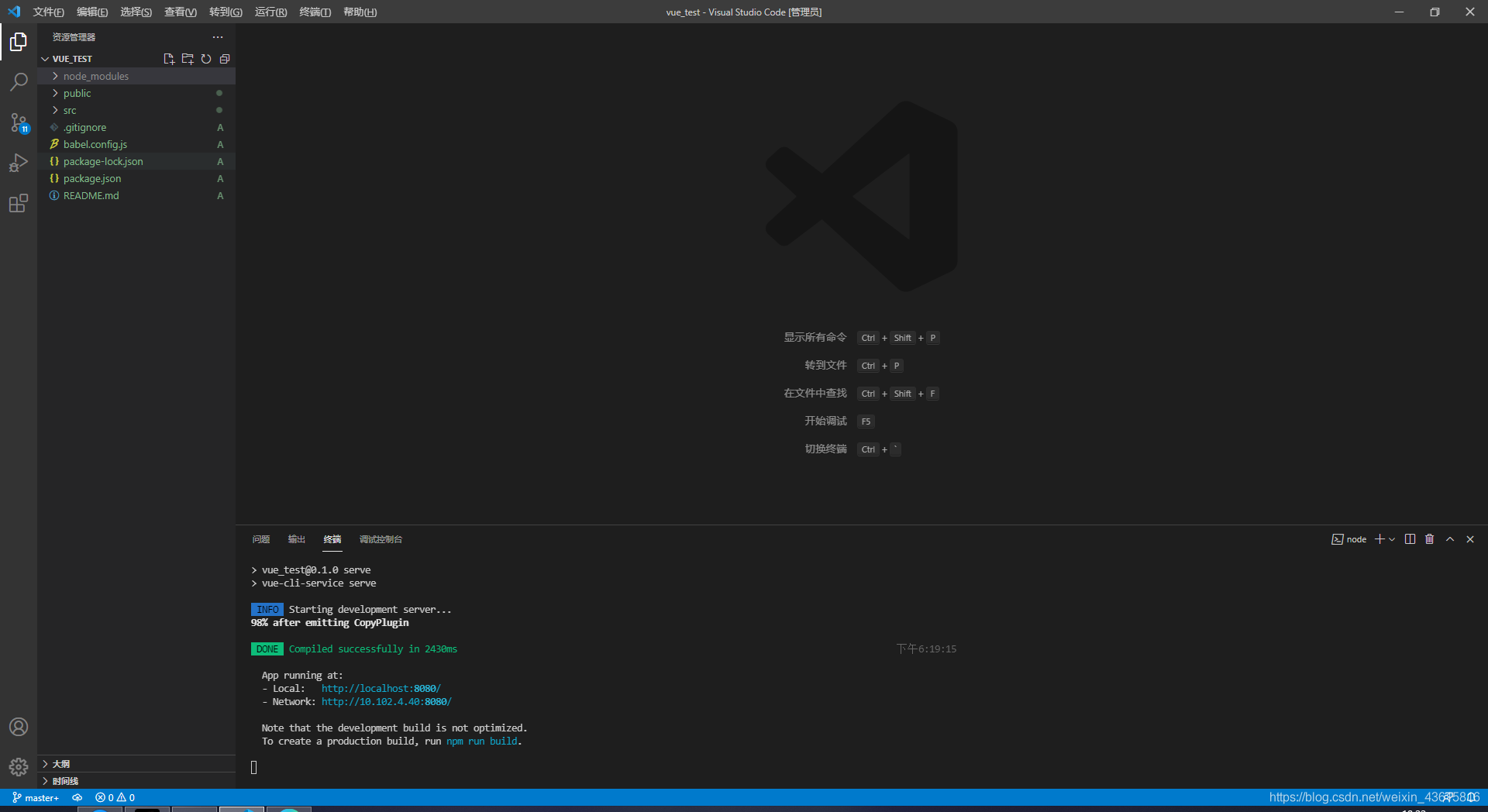
Task: Open the Manage gear settings icon
Action: click(19, 767)
